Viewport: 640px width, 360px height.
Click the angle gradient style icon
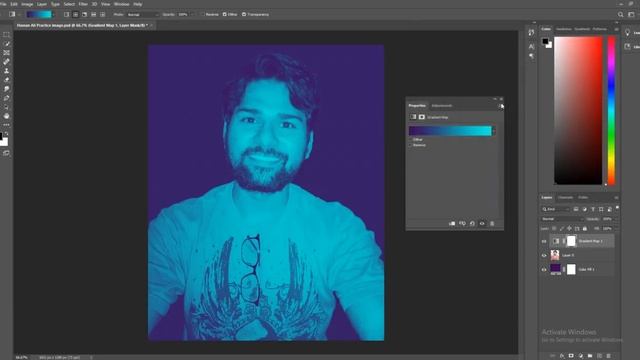84,14
